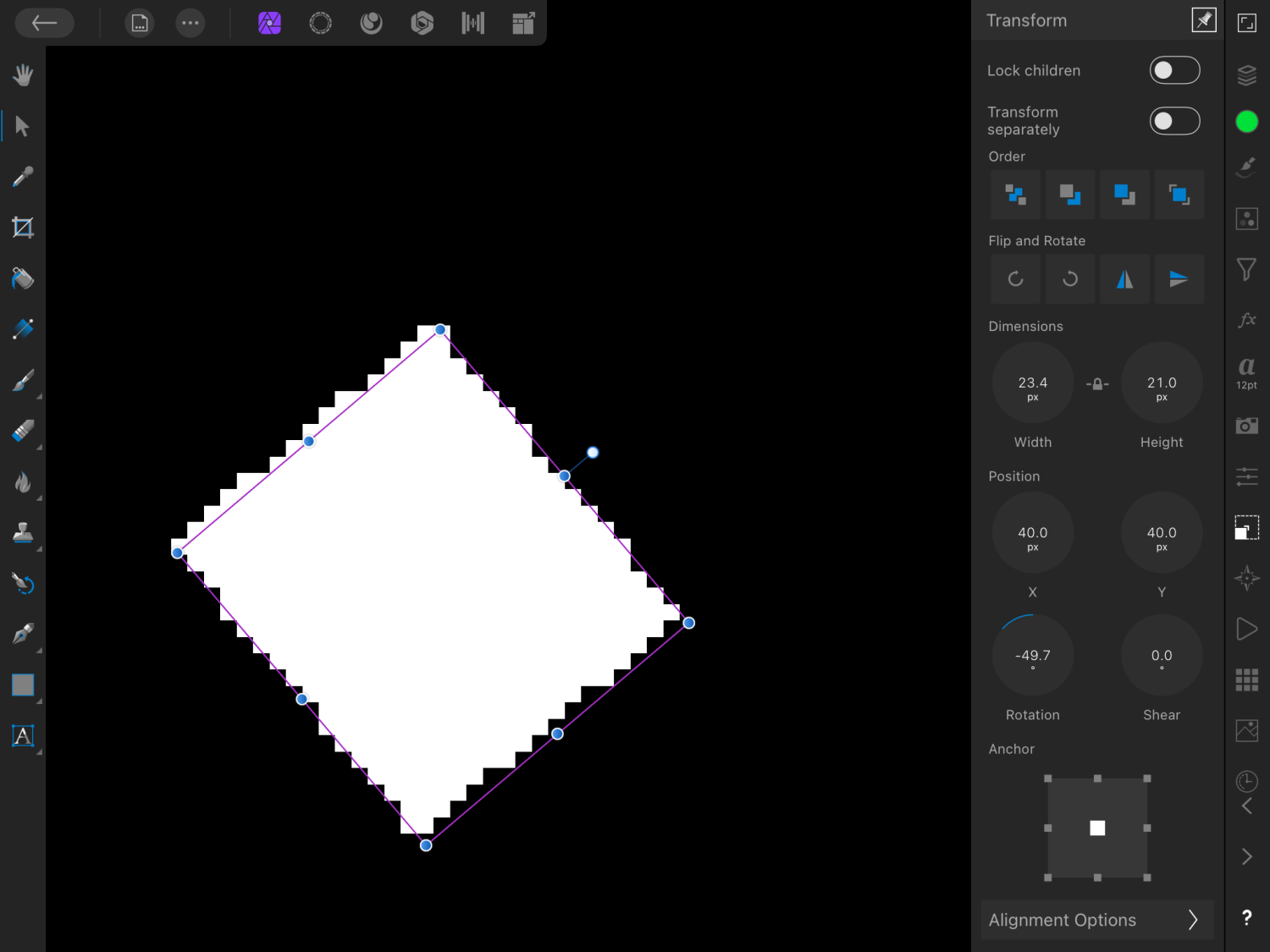Select the Move tool arrow
Image resolution: width=1270 pixels, height=952 pixels.
pos(23,126)
